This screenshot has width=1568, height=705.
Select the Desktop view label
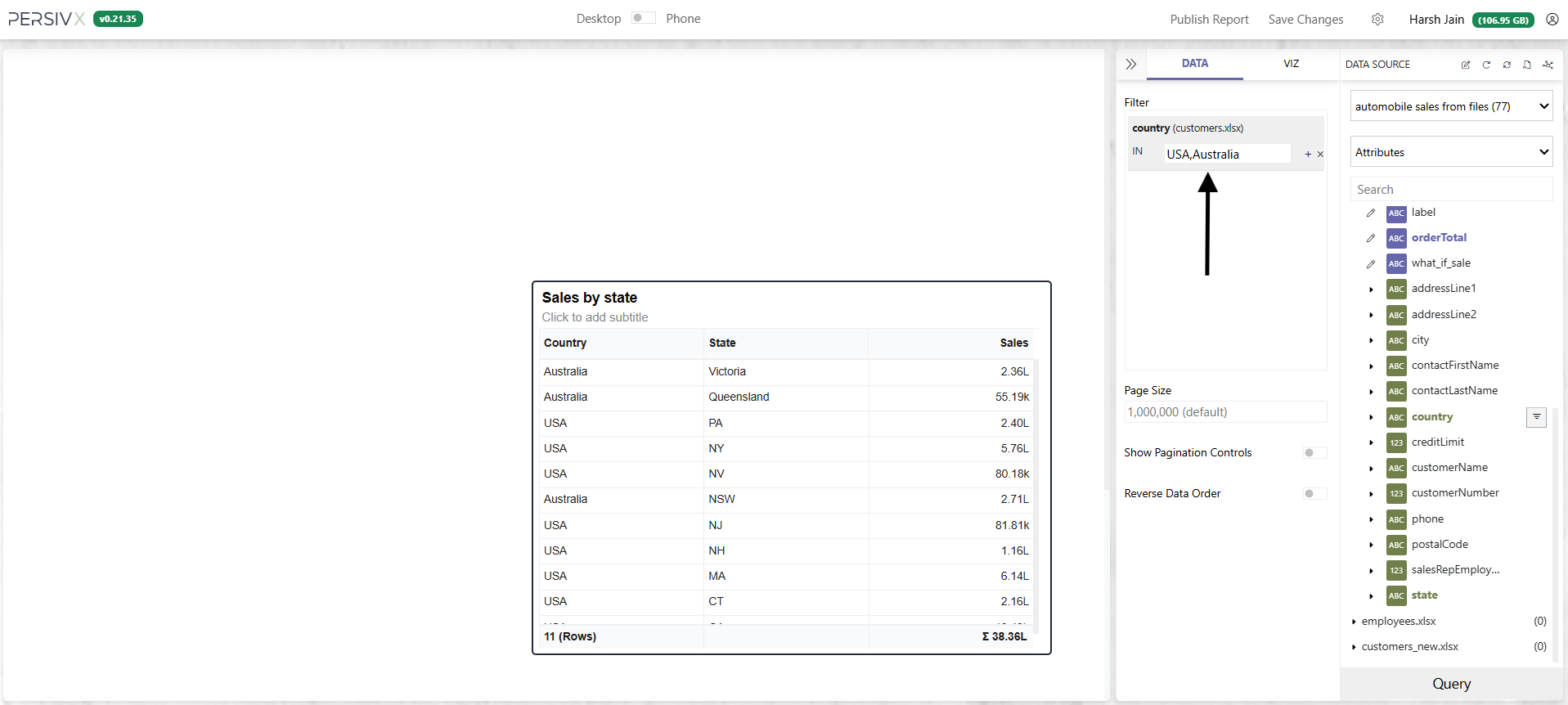599,19
